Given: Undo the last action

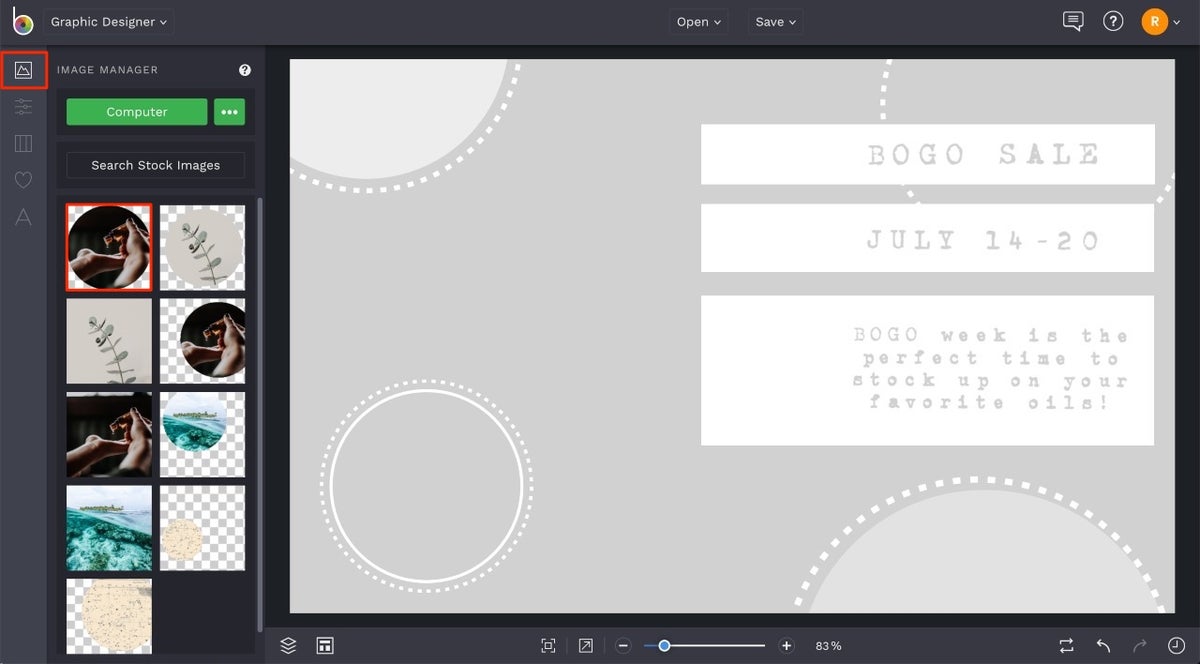Looking at the screenshot, I should coord(1102,645).
